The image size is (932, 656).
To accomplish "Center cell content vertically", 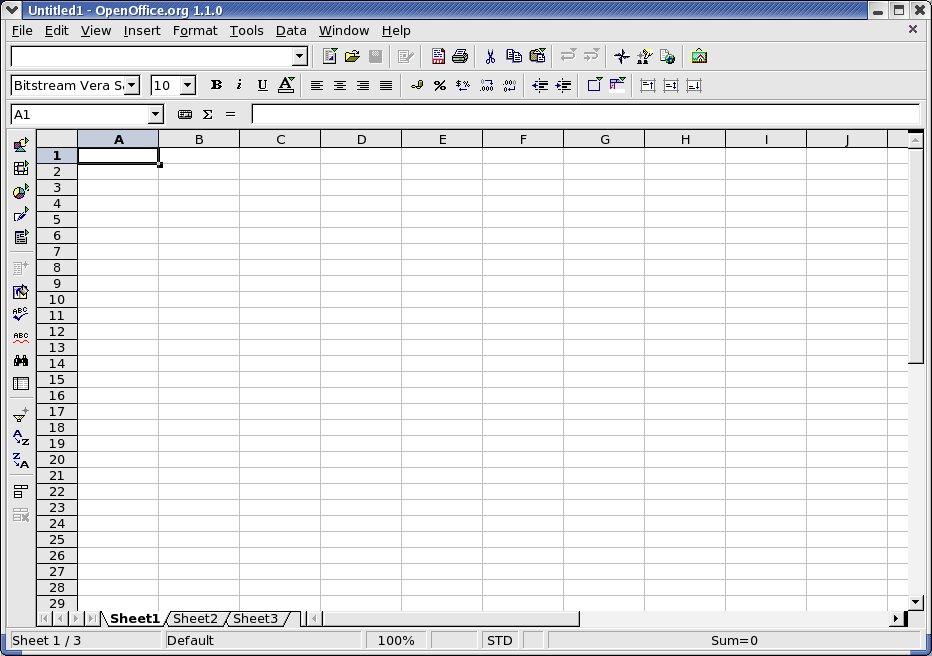I will (670, 85).
